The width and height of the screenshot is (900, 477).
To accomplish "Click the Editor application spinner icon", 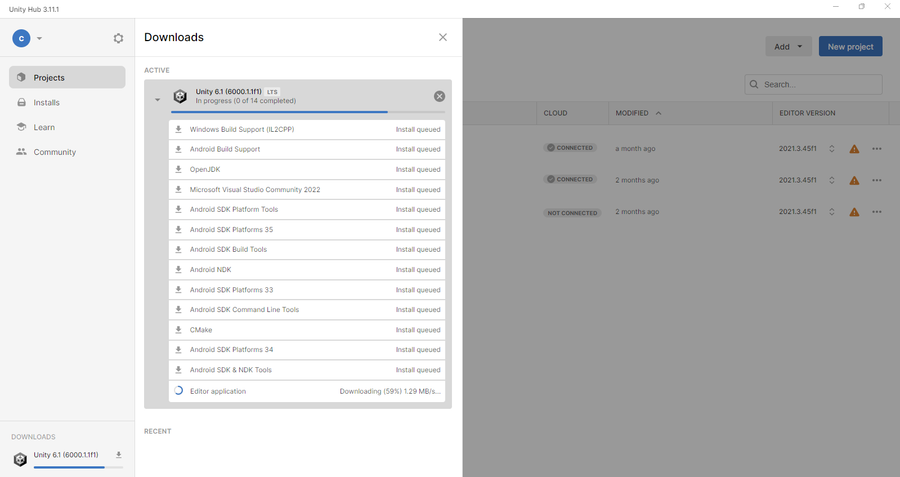I will pos(179,390).
